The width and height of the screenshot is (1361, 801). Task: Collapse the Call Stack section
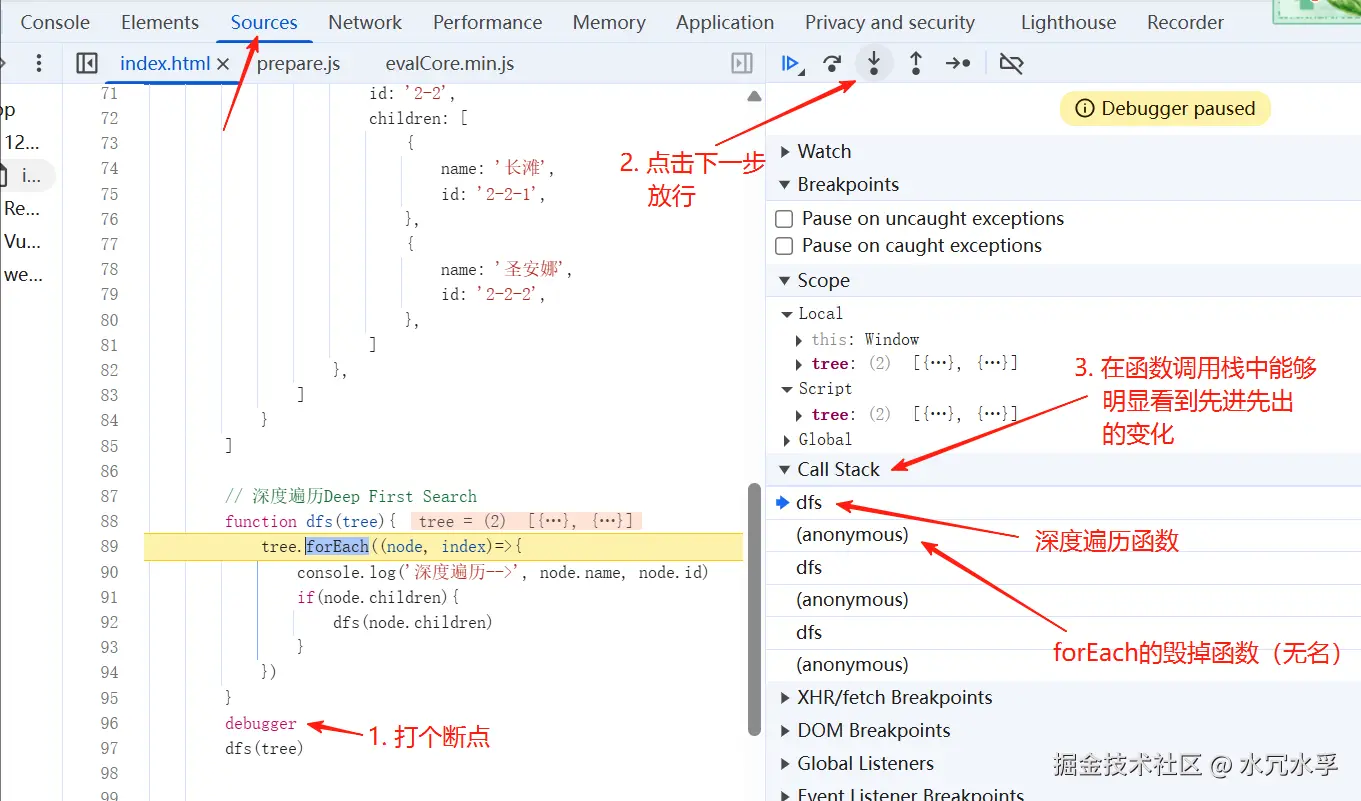coord(785,470)
